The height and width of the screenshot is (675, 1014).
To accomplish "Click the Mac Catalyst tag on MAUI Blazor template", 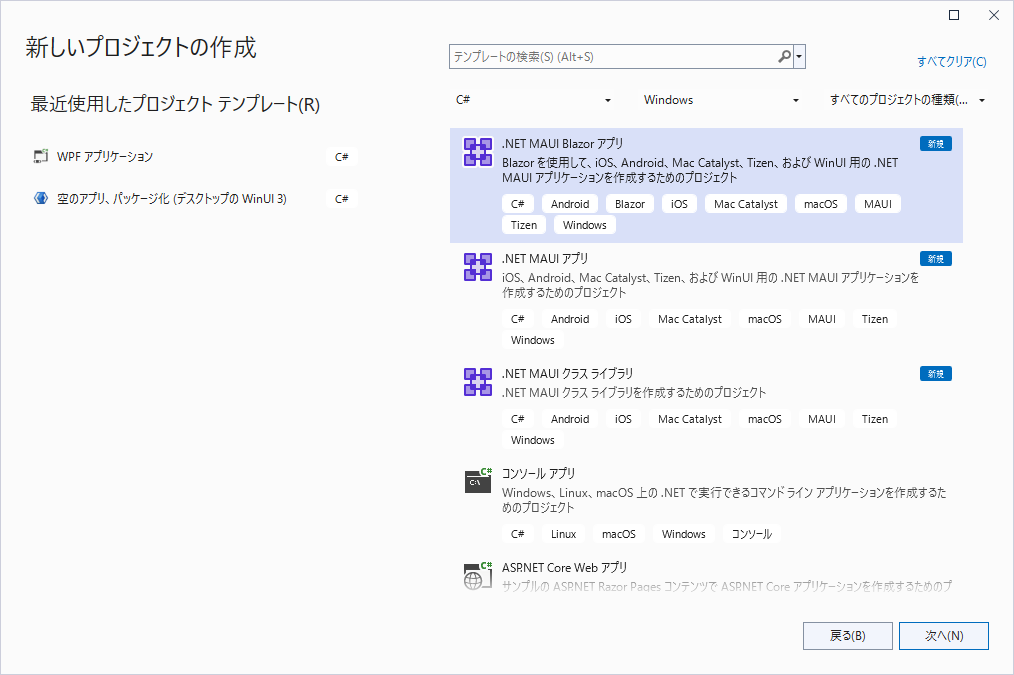I will click(746, 204).
